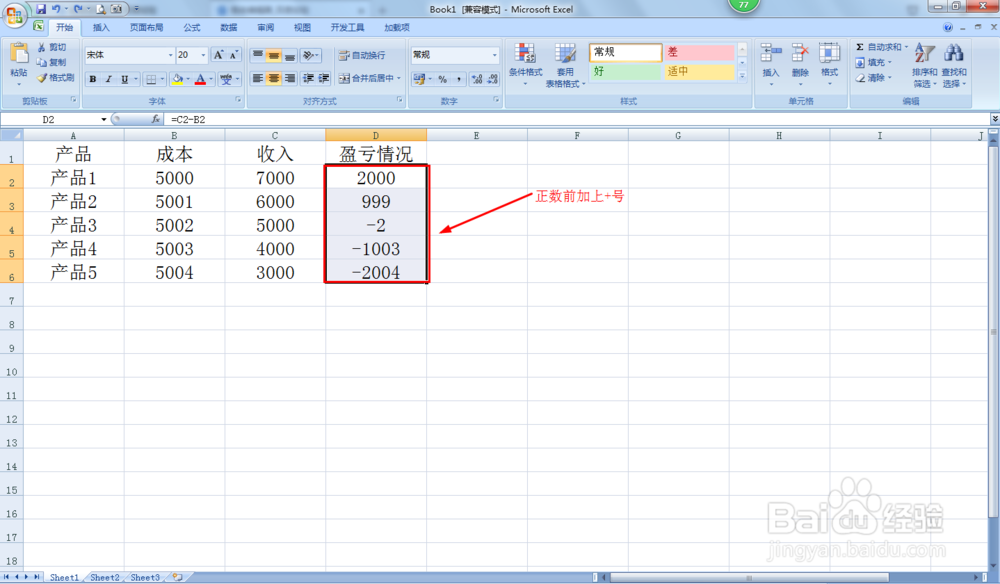Viewport: 1000px width, 584px height.
Task: Save the workbook from Quick Access Toolbar
Action: click(x=41, y=9)
